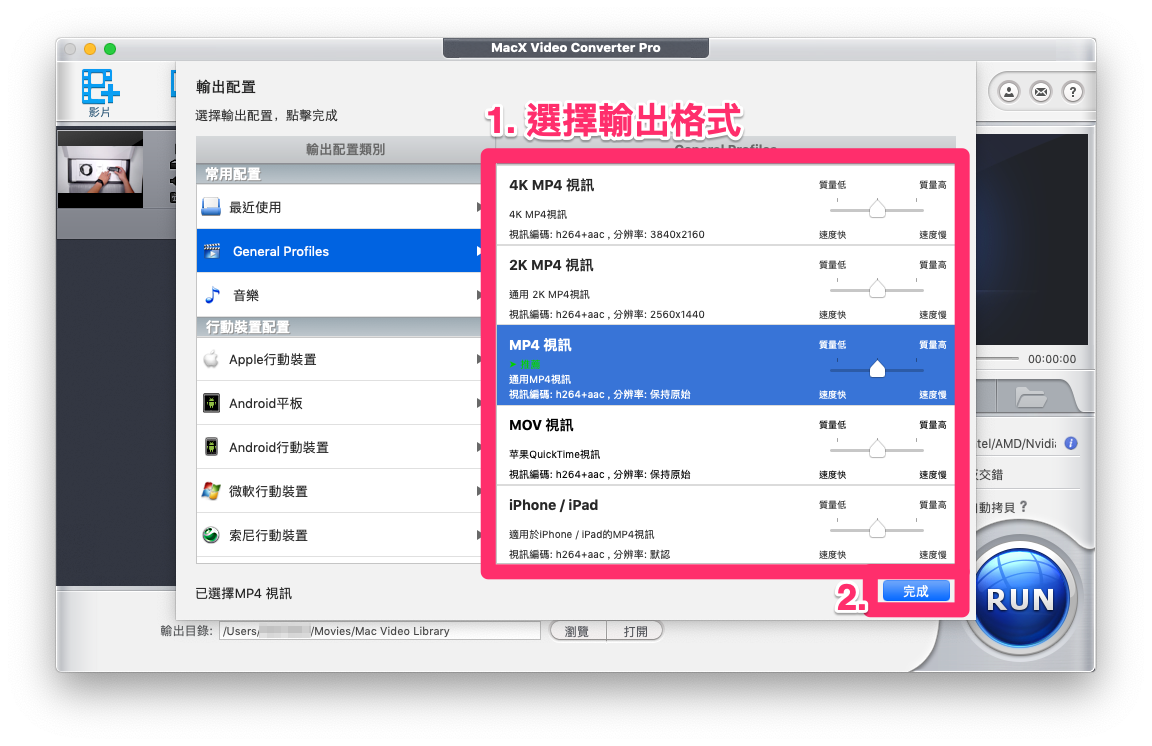Image resolution: width=1152 pixels, height=746 pixels.
Task: Open the output folder icon
Action: pos(1030,398)
